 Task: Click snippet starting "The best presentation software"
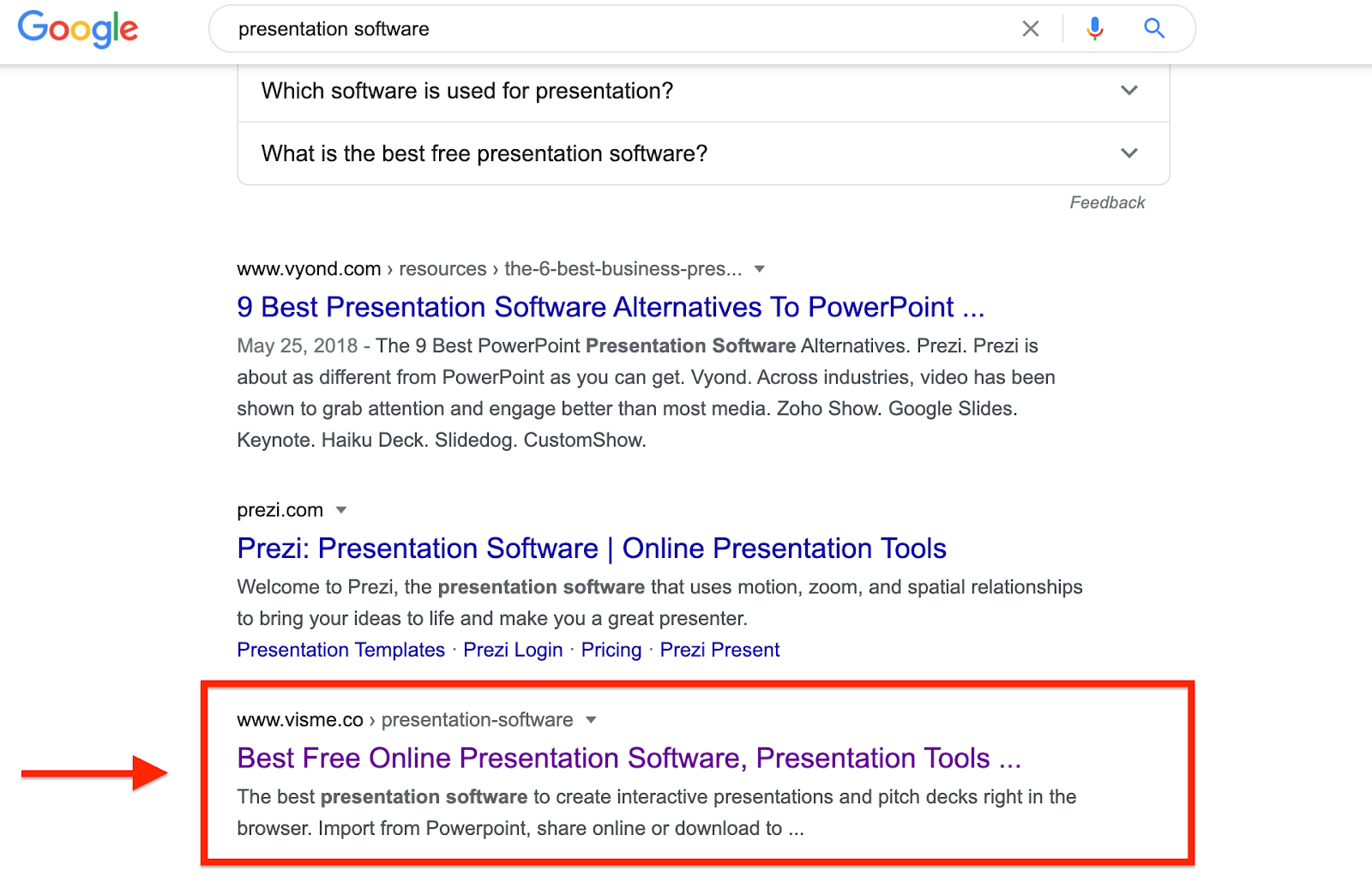657,813
